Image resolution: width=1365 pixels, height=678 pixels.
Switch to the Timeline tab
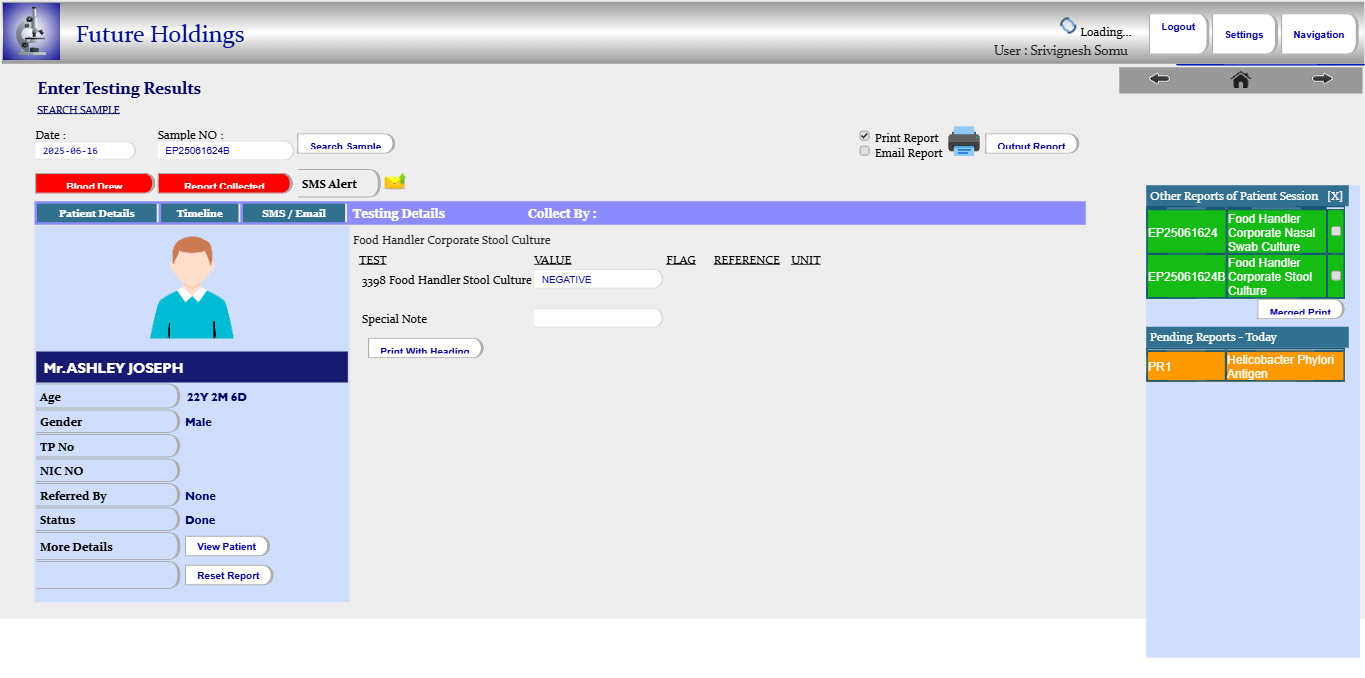(200, 213)
